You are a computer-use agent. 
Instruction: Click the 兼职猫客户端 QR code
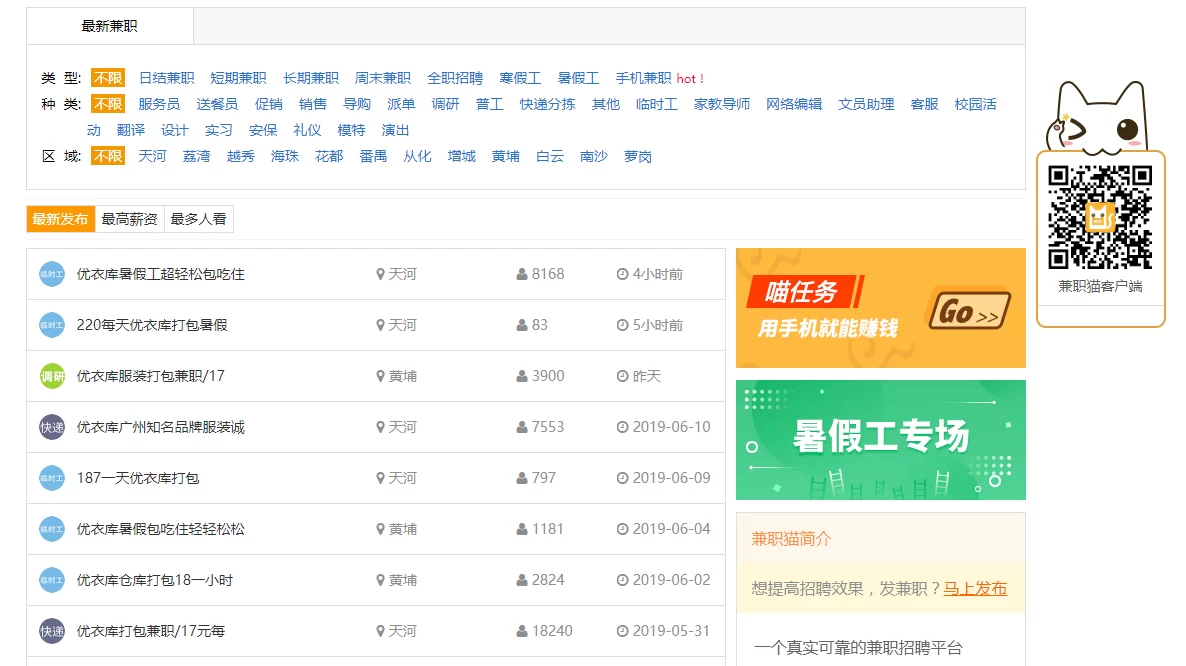[x=1098, y=218]
